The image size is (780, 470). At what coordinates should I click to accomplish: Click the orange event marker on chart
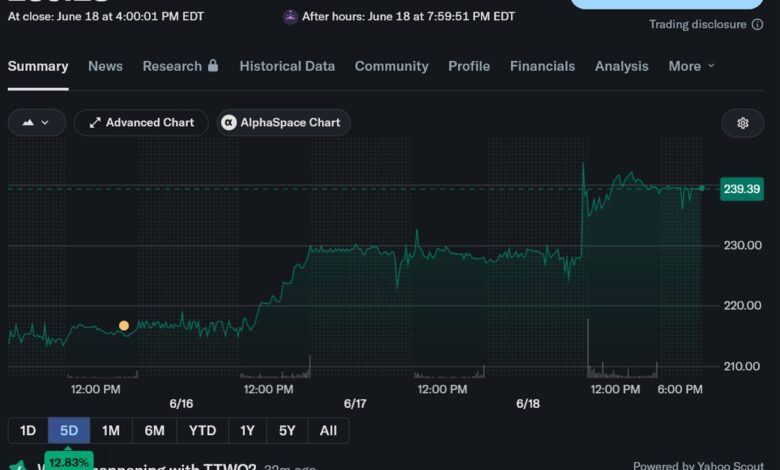click(x=124, y=326)
